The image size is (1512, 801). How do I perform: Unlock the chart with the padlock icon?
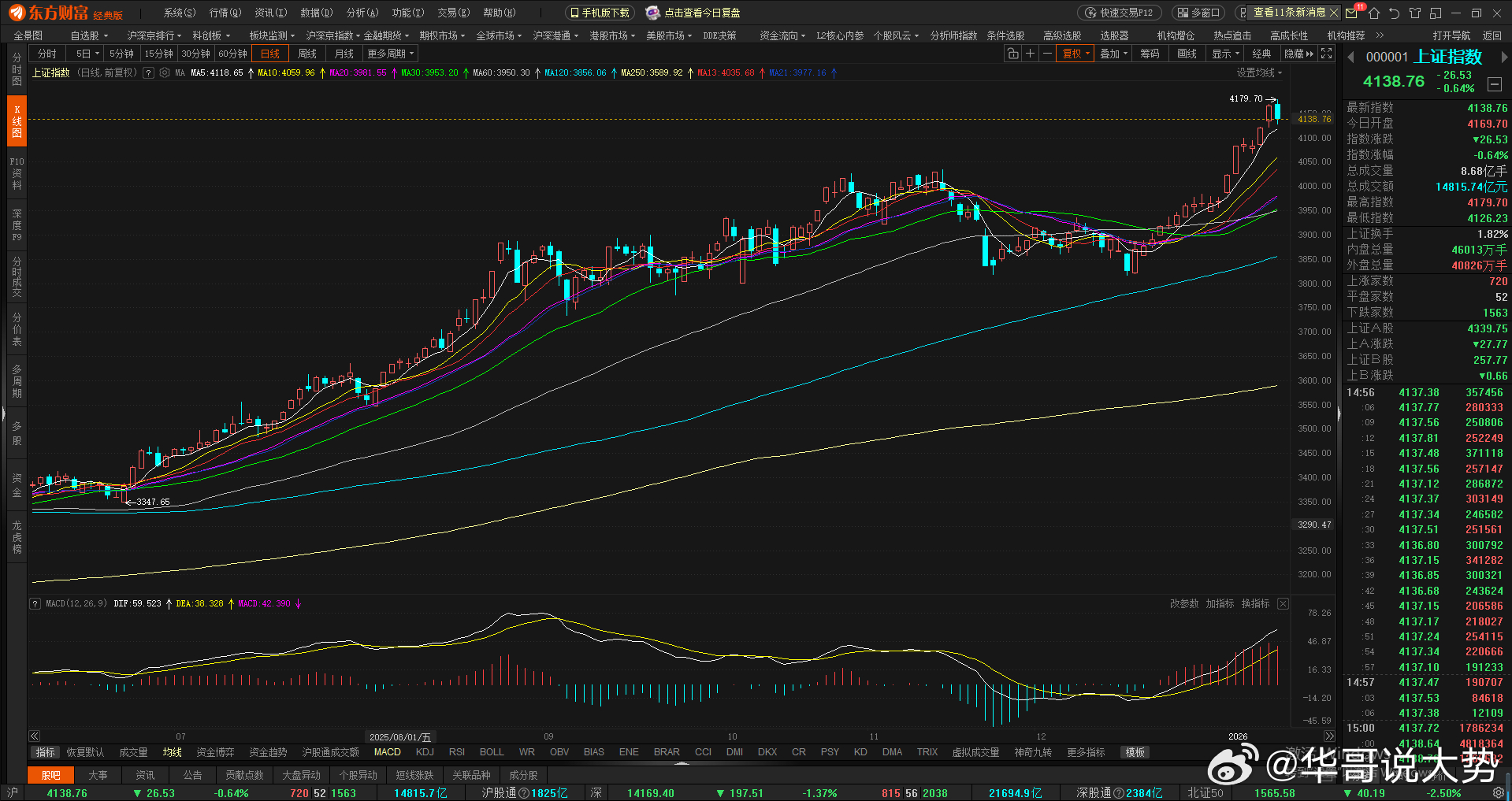coord(1012,54)
